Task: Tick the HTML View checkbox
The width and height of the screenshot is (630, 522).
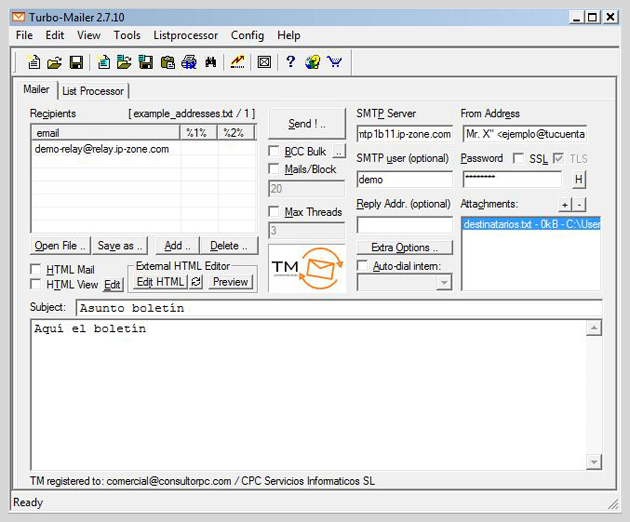Action: [x=36, y=284]
